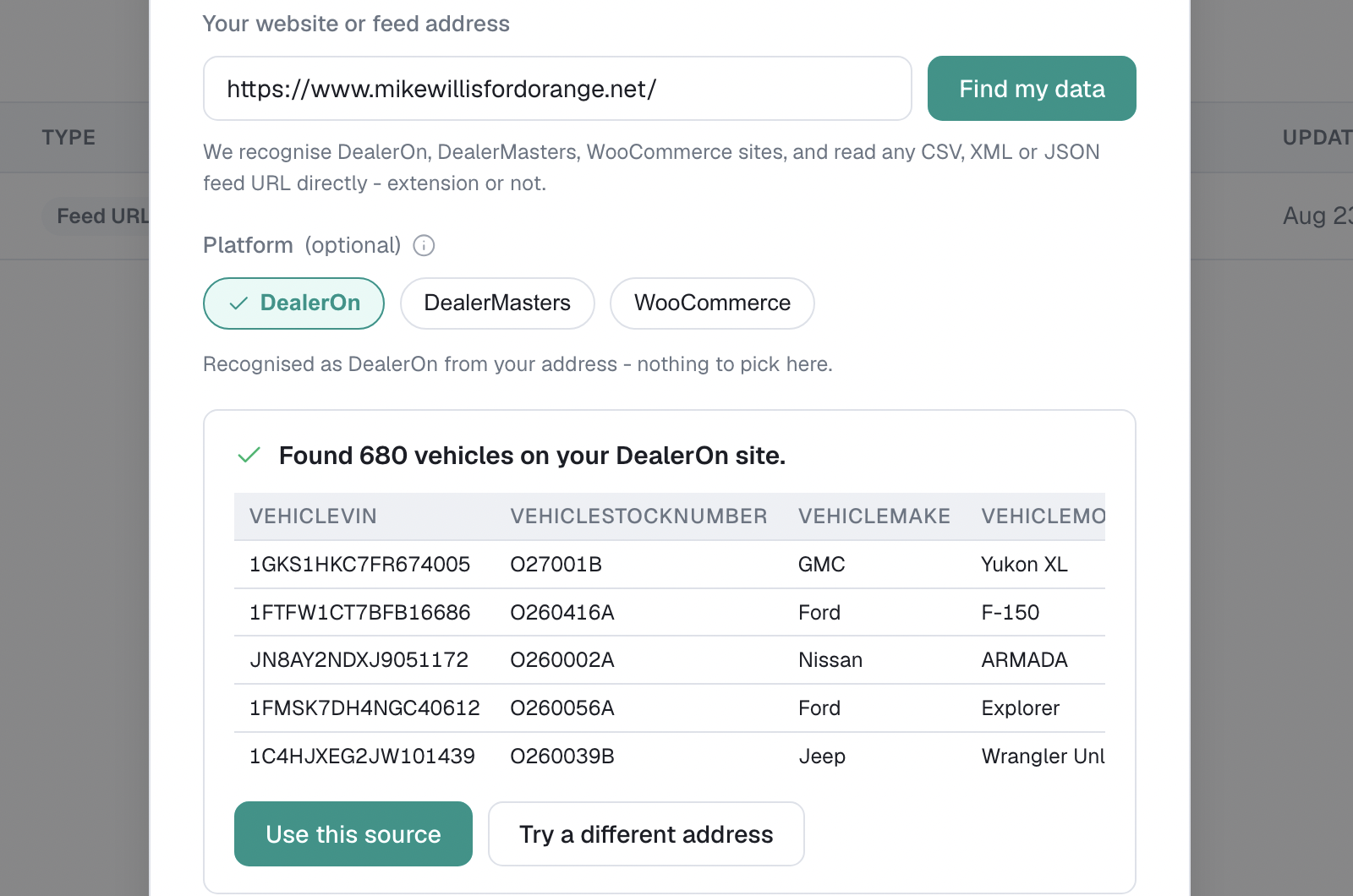1353x896 pixels.
Task: Click stock number O260056A
Action: point(562,708)
